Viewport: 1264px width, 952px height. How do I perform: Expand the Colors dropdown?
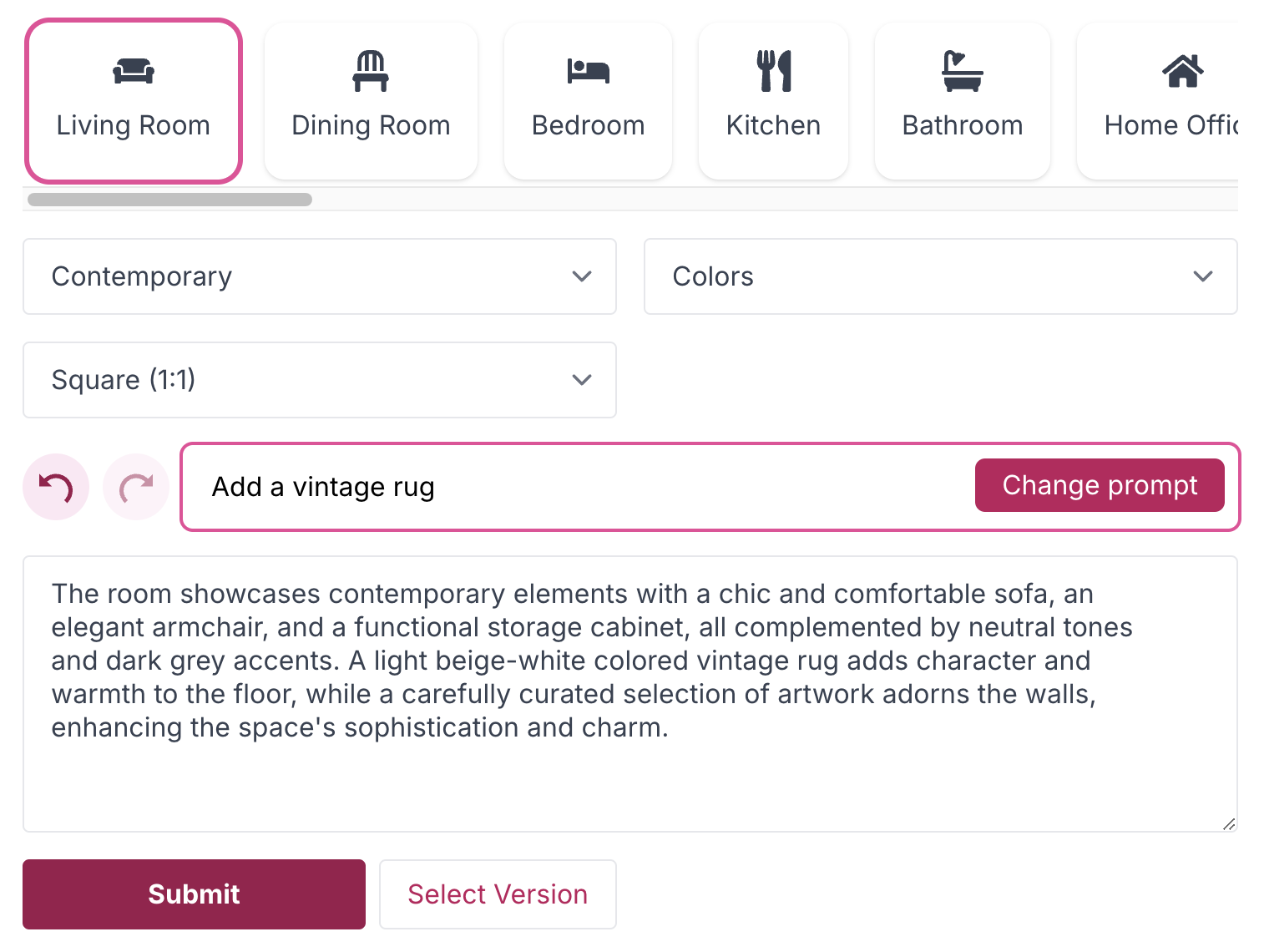tap(940, 276)
